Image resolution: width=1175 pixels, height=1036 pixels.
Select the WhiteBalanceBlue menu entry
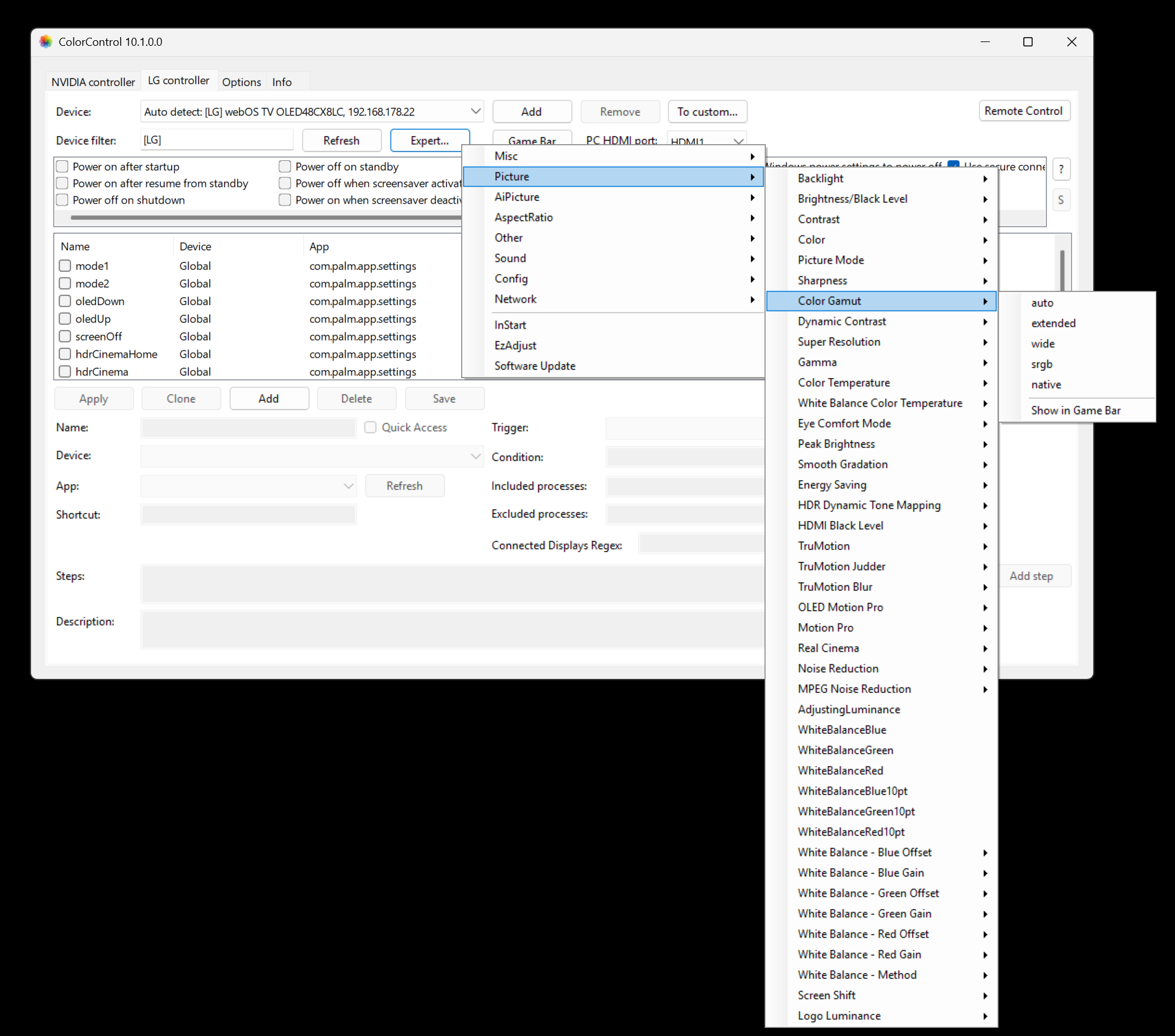click(x=882, y=730)
